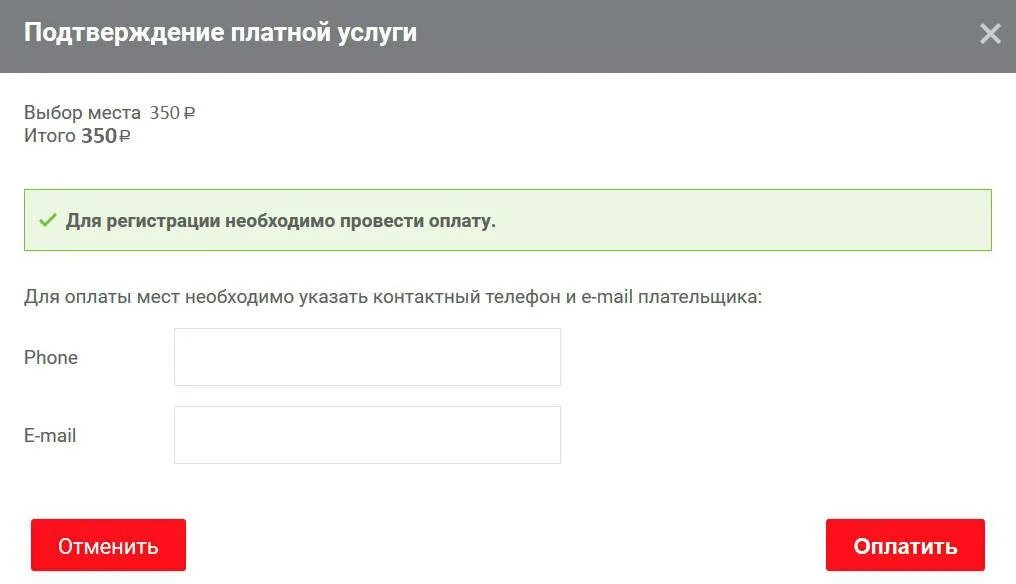This screenshot has width=1016, height=584.
Task: Click the Phone field label
Action: (51, 358)
